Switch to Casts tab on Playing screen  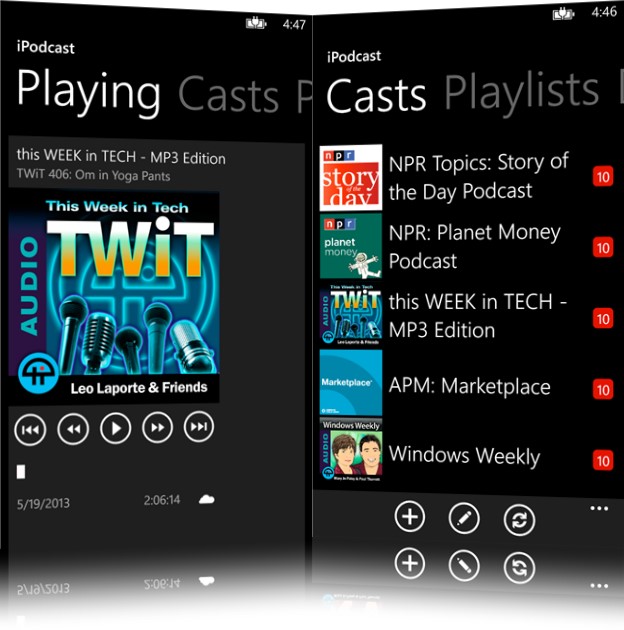pyautogui.click(x=229, y=96)
